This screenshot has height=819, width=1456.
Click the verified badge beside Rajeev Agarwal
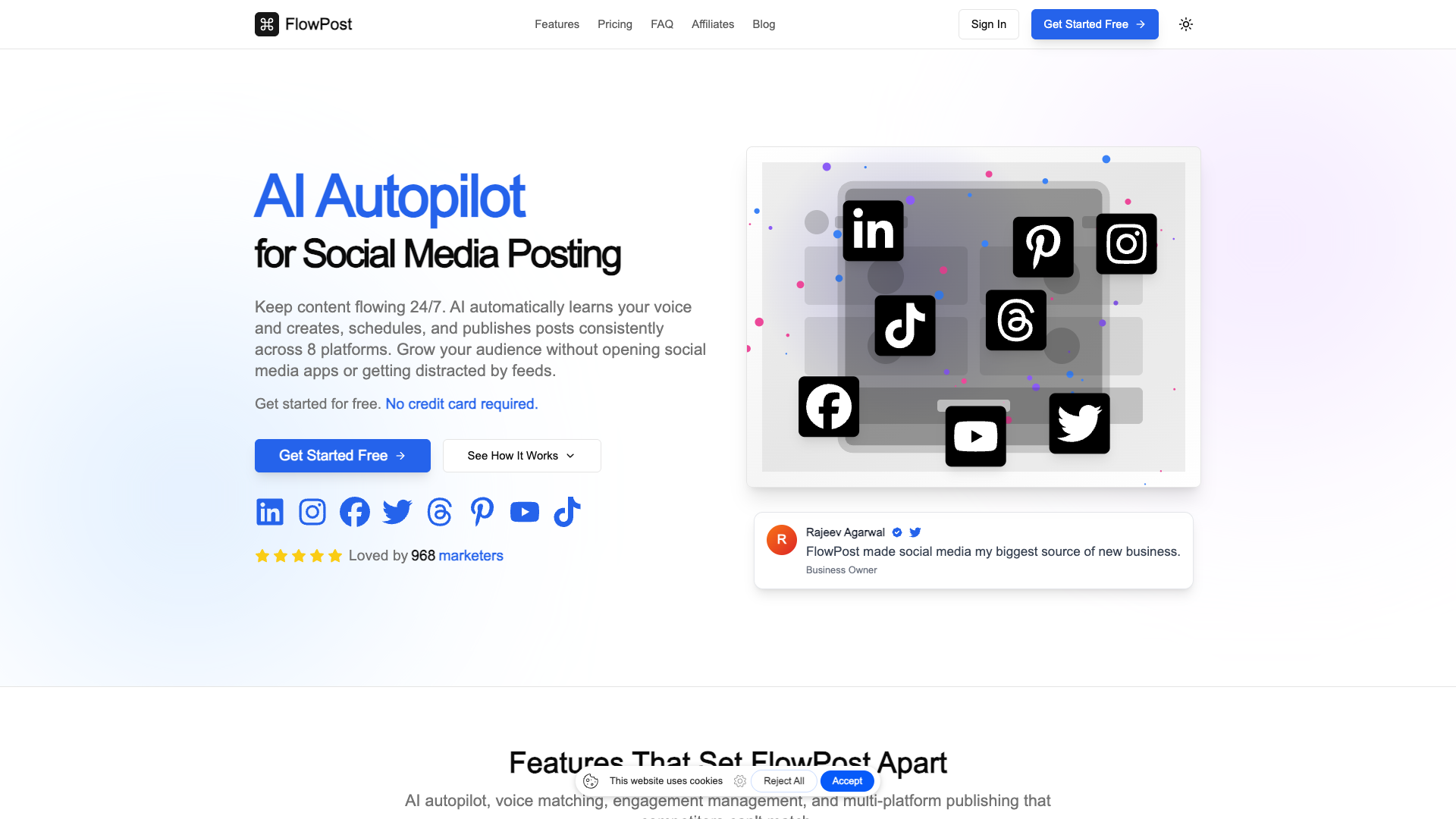[x=897, y=532]
